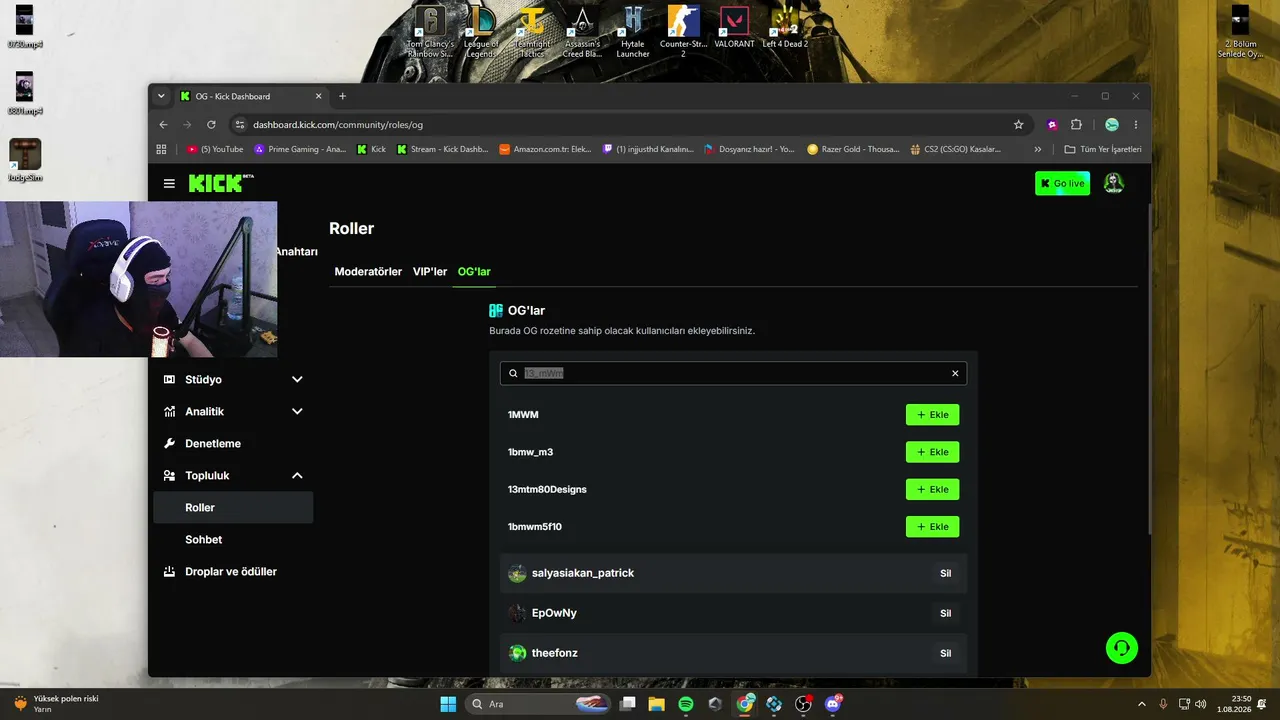Click the Windows taskbar search box
Screen dimensions: 1280x720
(539, 704)
